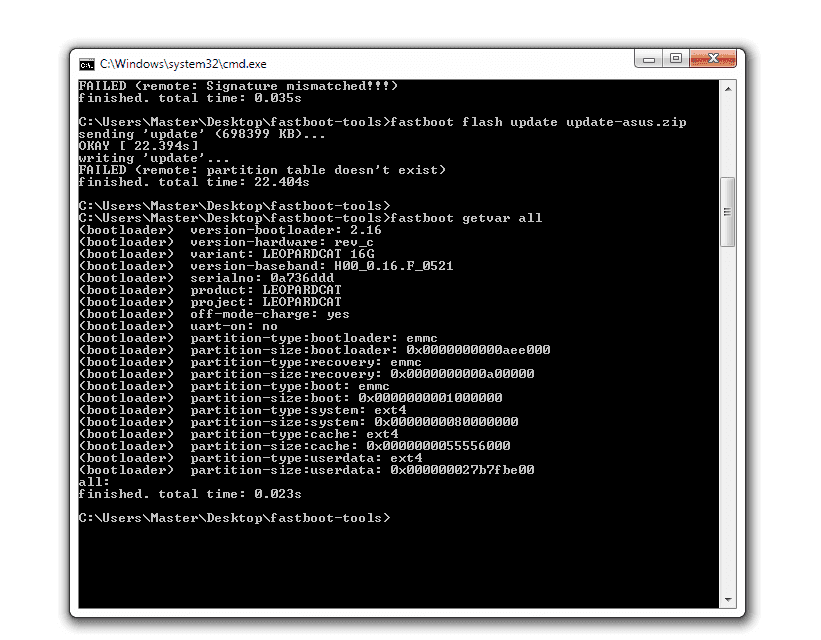Viewport: 821px width, 640px height.
Task: Click the 'writing update...' line
Action: 154,158
